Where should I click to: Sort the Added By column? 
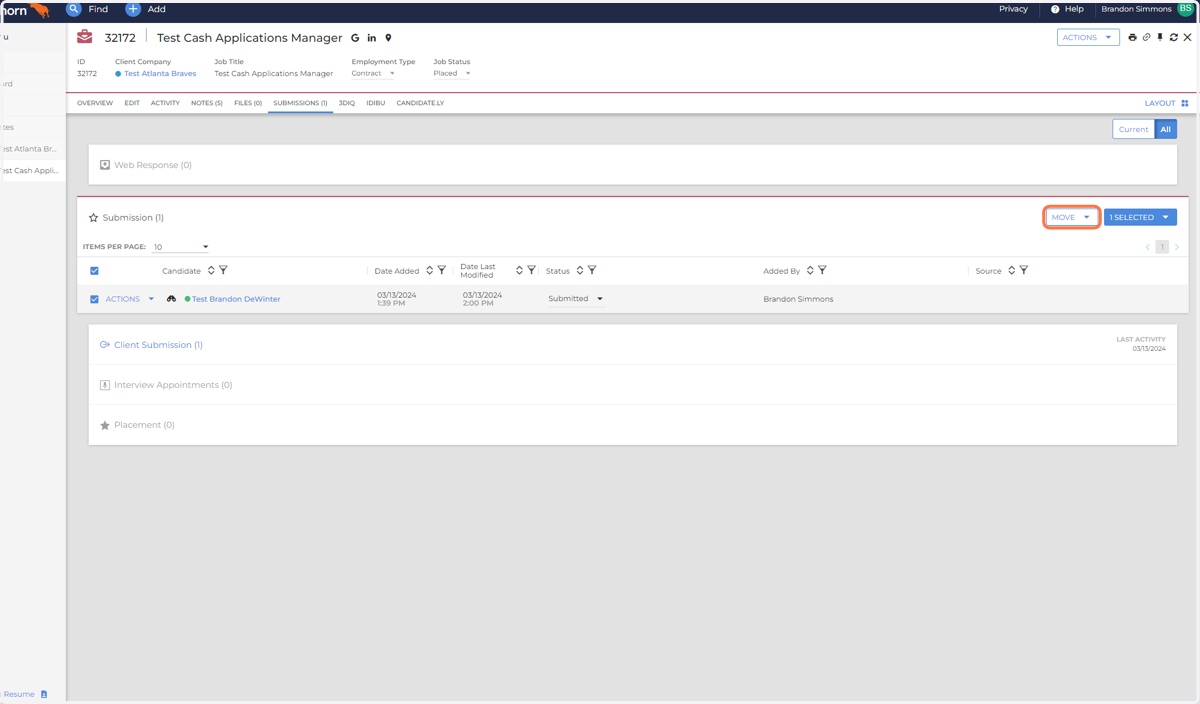810,270
